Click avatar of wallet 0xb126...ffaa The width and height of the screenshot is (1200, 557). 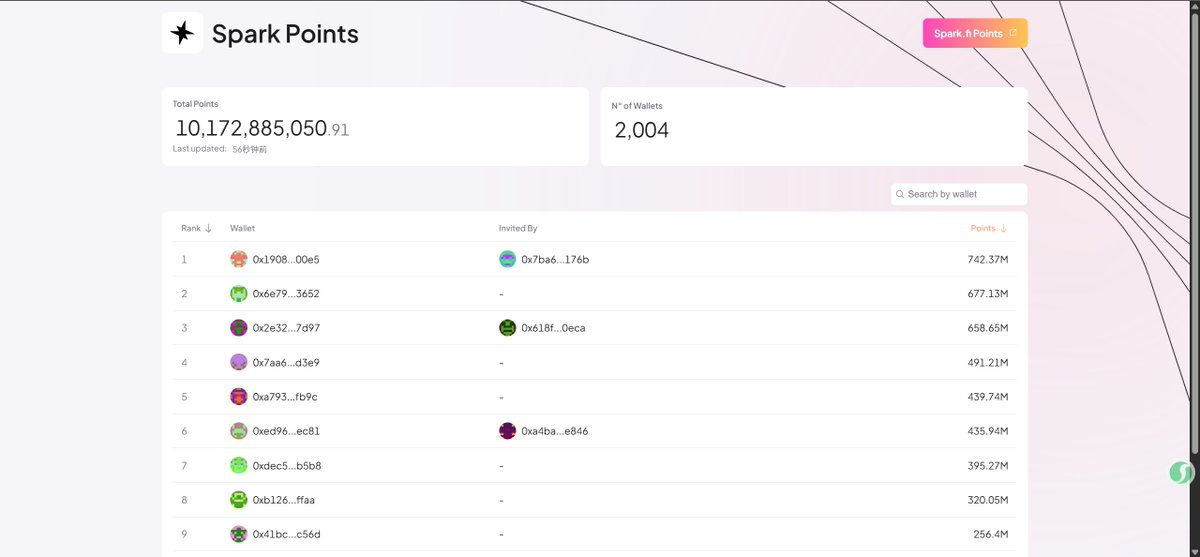pos(238,500)
